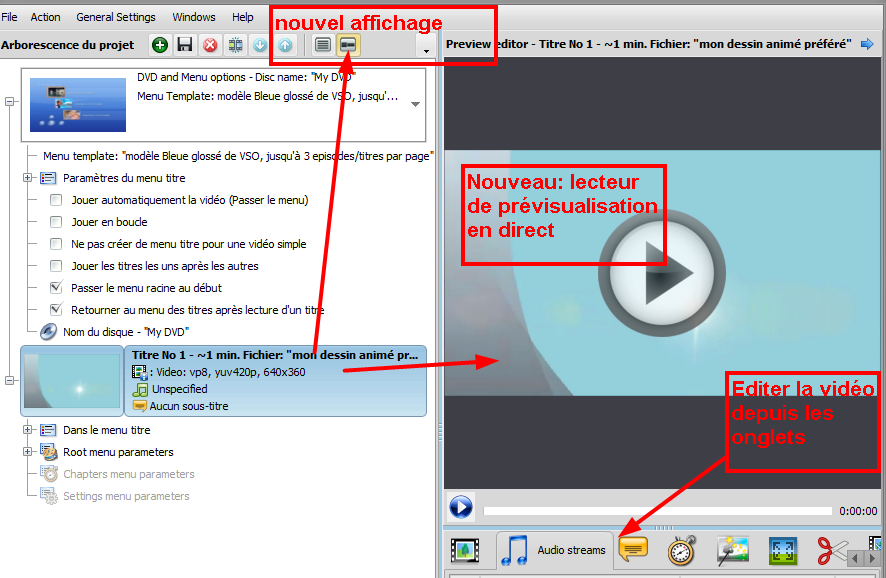
Task: Open the video filmstrip tab
Action: [465, 550]
